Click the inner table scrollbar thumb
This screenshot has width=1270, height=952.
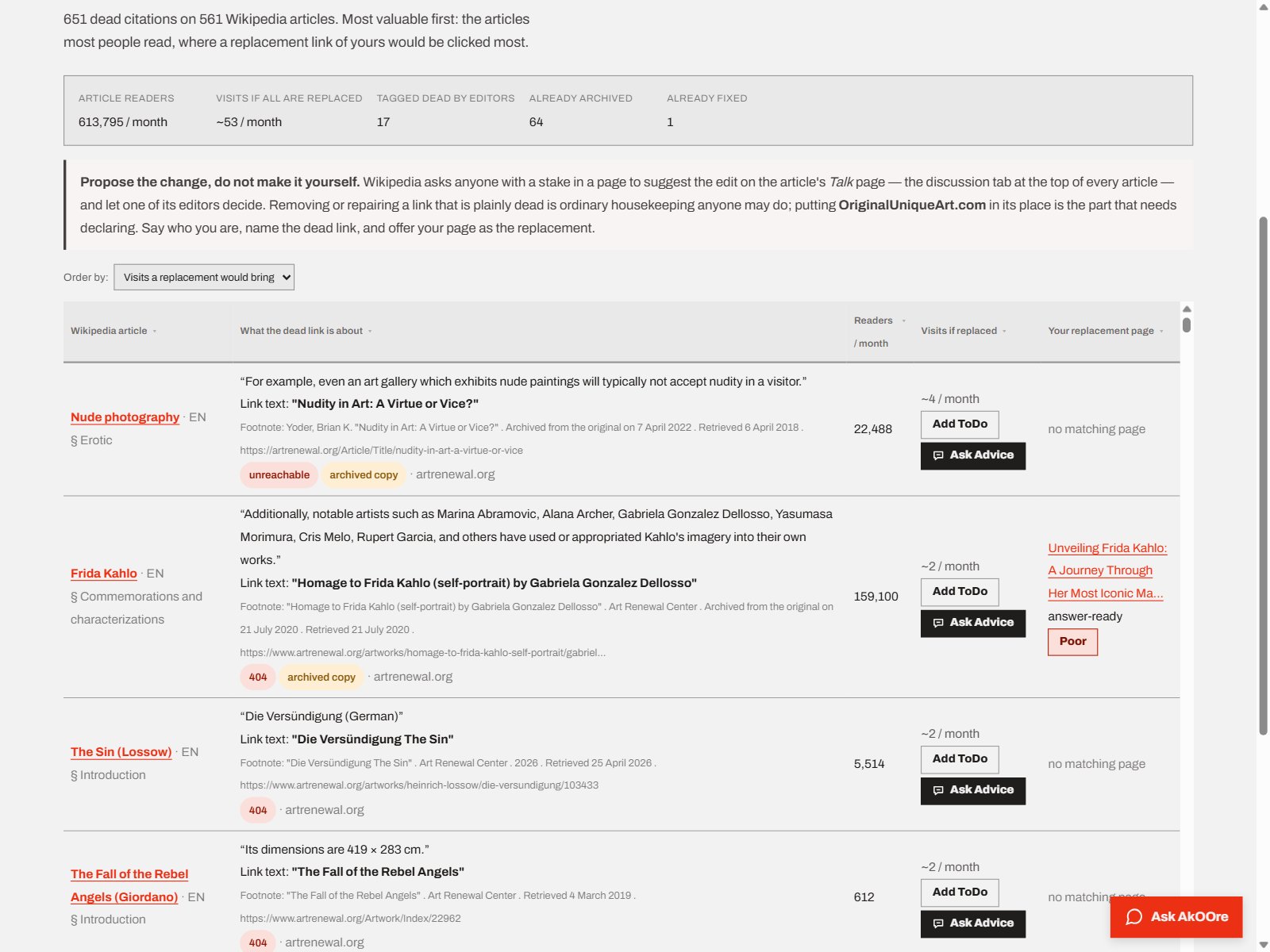pyautogui.click(x=1187, y=324)
